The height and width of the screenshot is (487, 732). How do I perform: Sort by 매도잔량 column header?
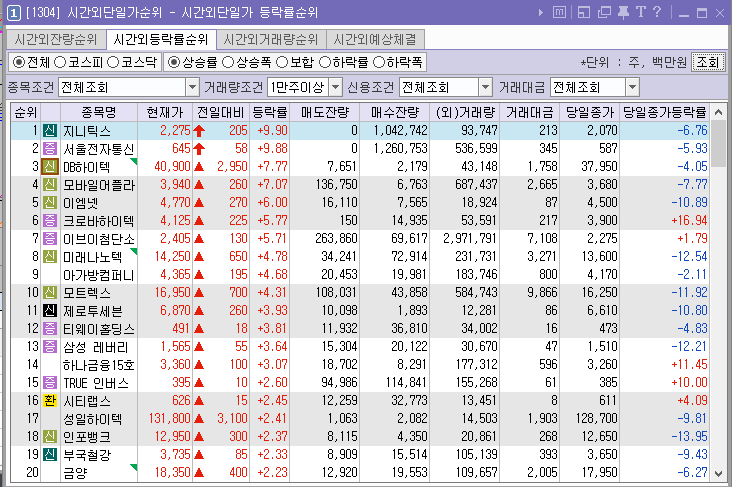[325, 113]
